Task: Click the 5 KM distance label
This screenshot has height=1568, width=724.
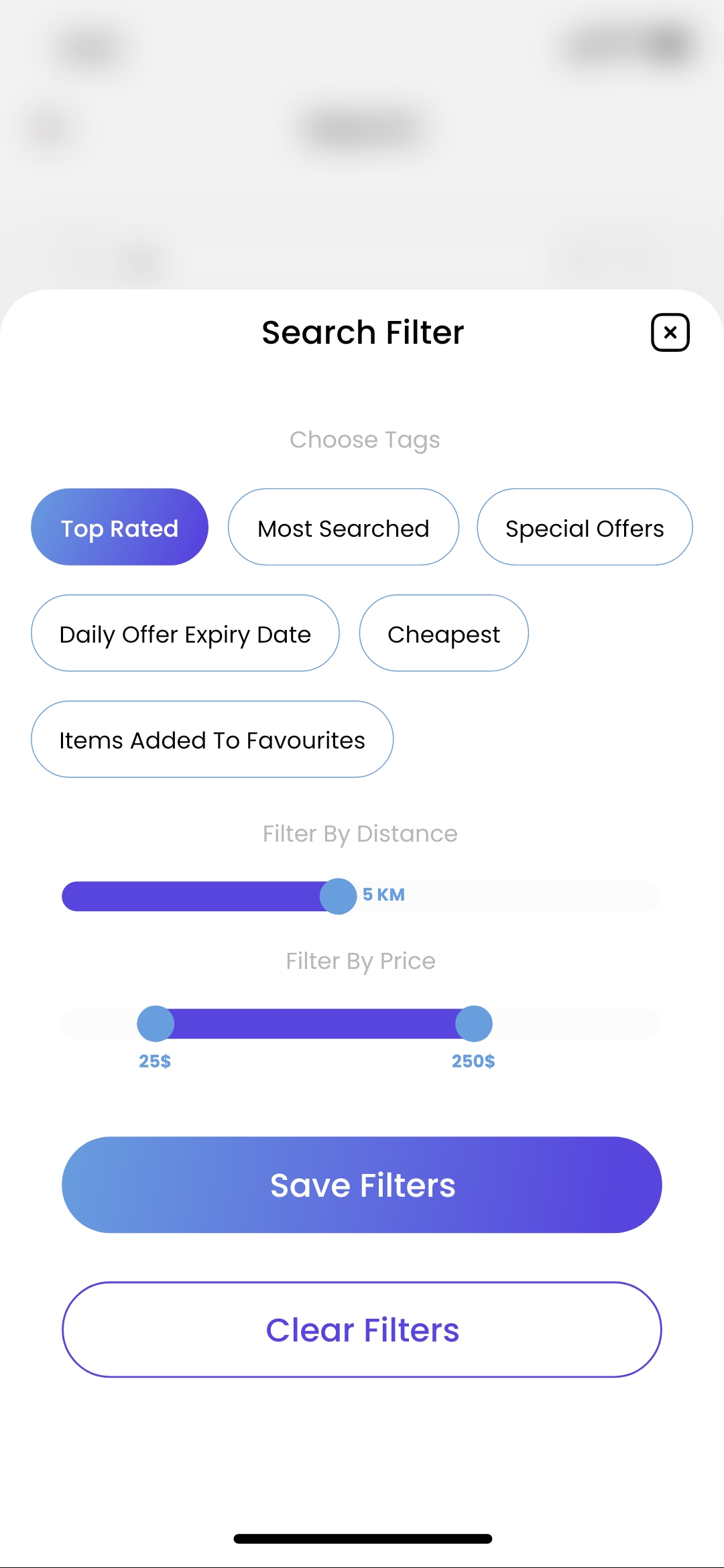Action: [x=383, y=895]
